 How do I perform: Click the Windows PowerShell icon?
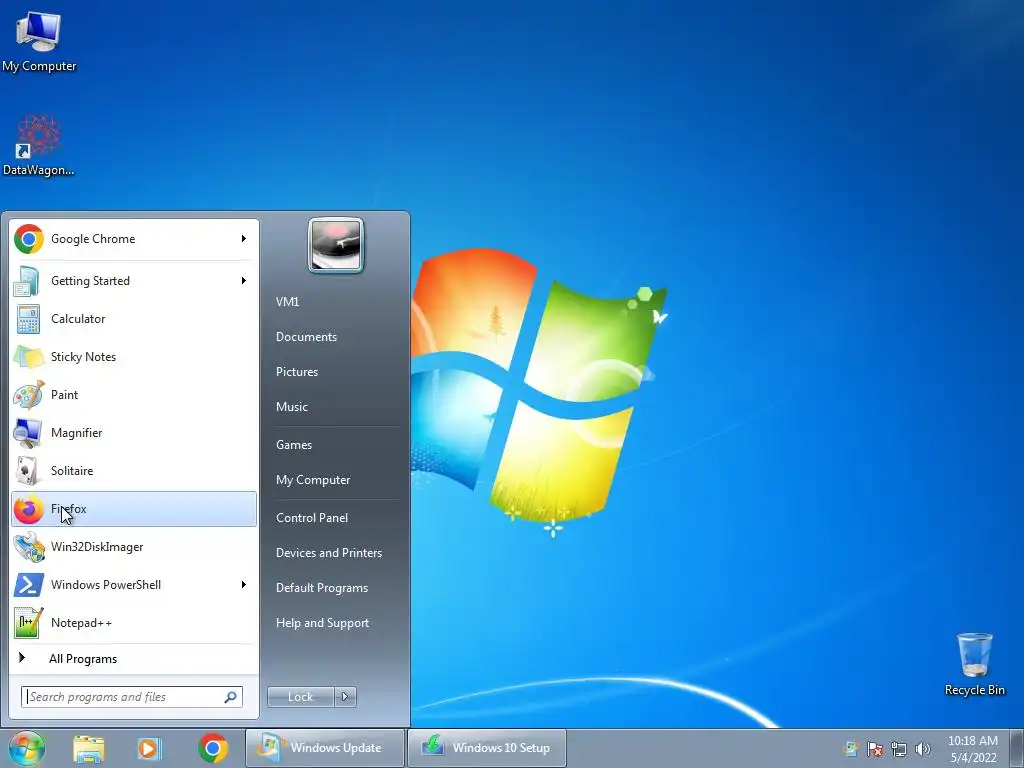[x=29, y=584]
